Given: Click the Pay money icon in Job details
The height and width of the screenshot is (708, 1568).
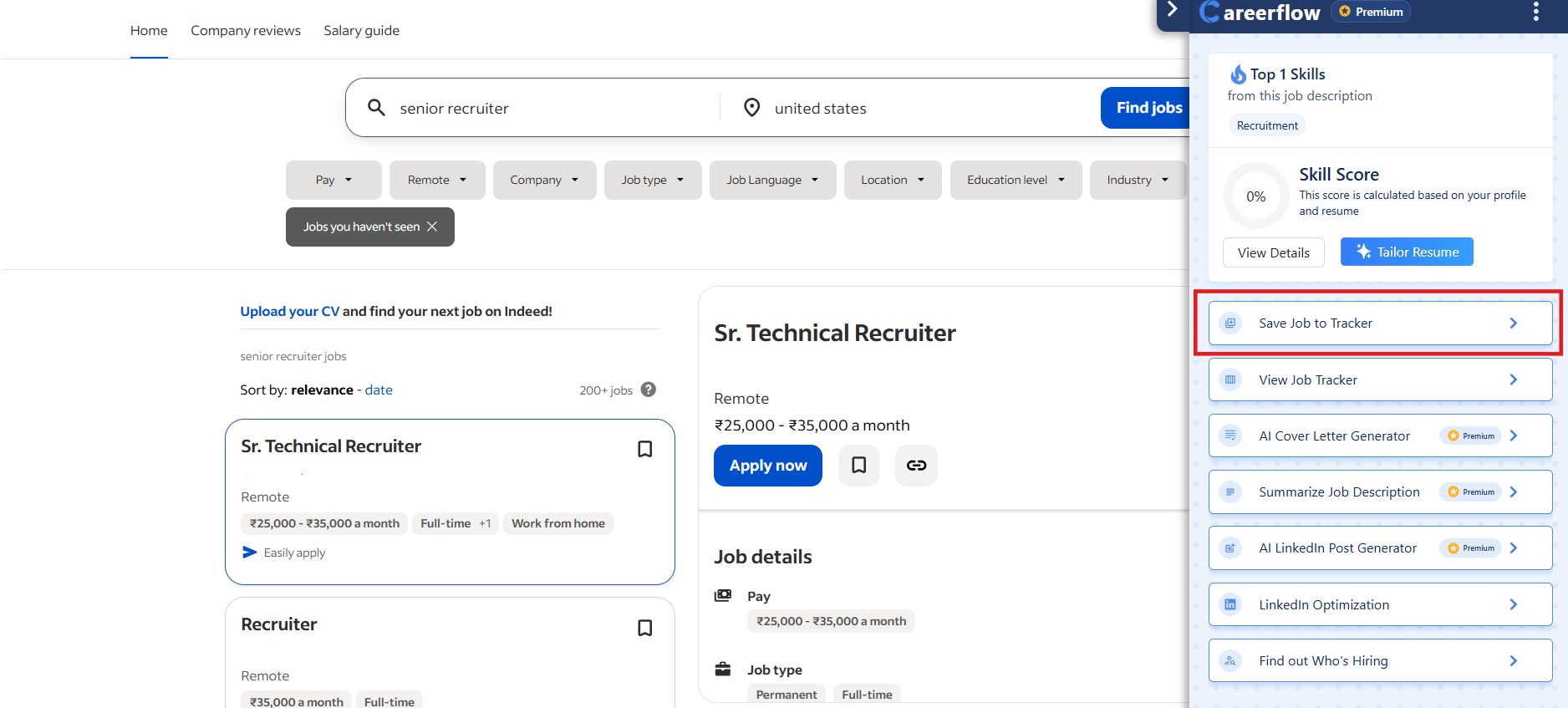Looking at the screenshot, I should tap(723, 596).
